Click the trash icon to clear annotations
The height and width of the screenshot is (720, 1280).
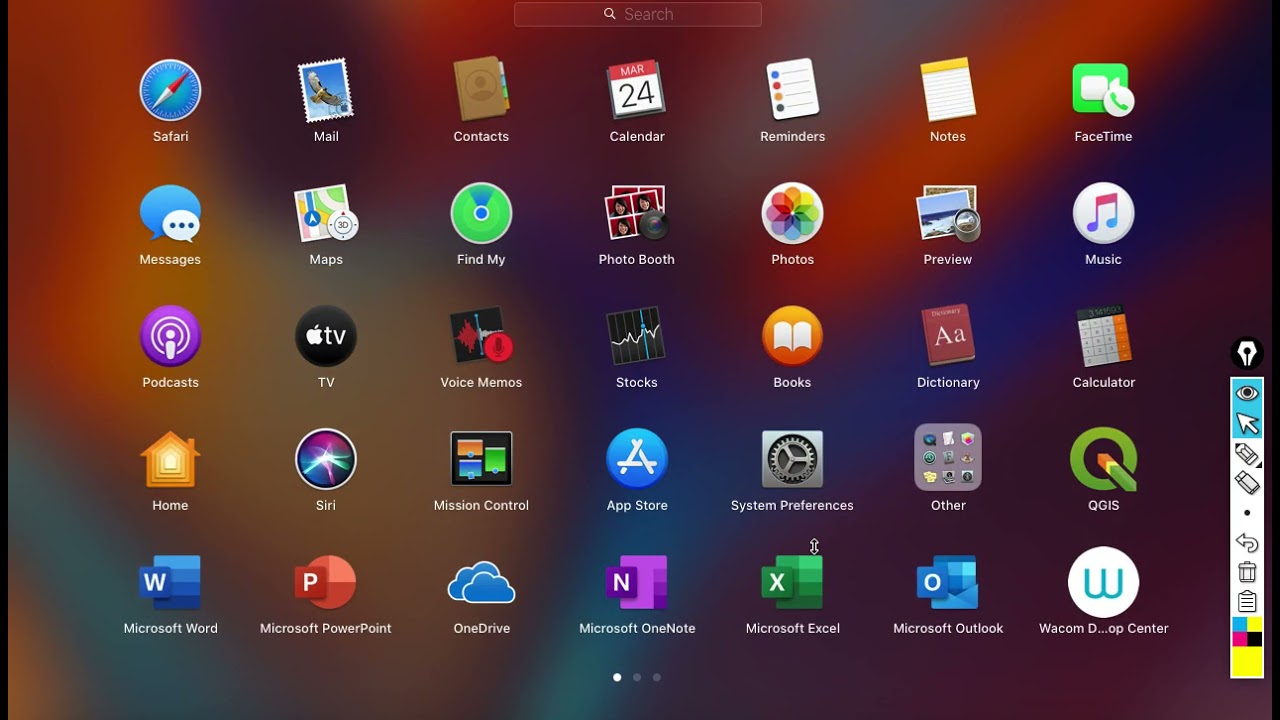(x=1247, y=572)
